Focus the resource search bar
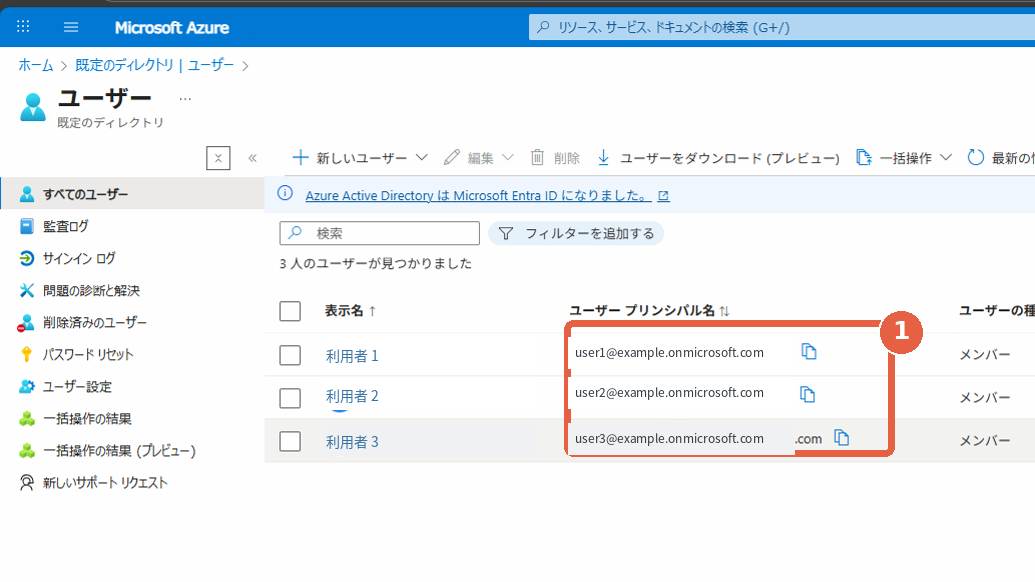1035x582 pixels. [x=782, y=27]
